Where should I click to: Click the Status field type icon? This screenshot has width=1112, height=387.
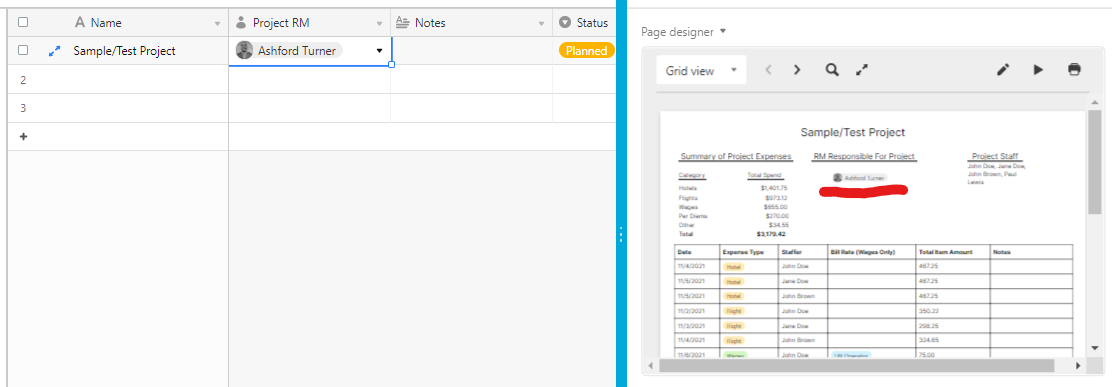(x=565, y=23)
